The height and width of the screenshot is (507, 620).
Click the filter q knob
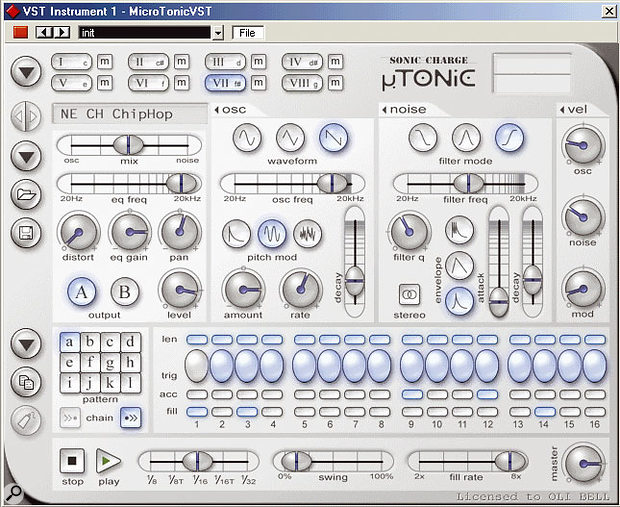409,232
